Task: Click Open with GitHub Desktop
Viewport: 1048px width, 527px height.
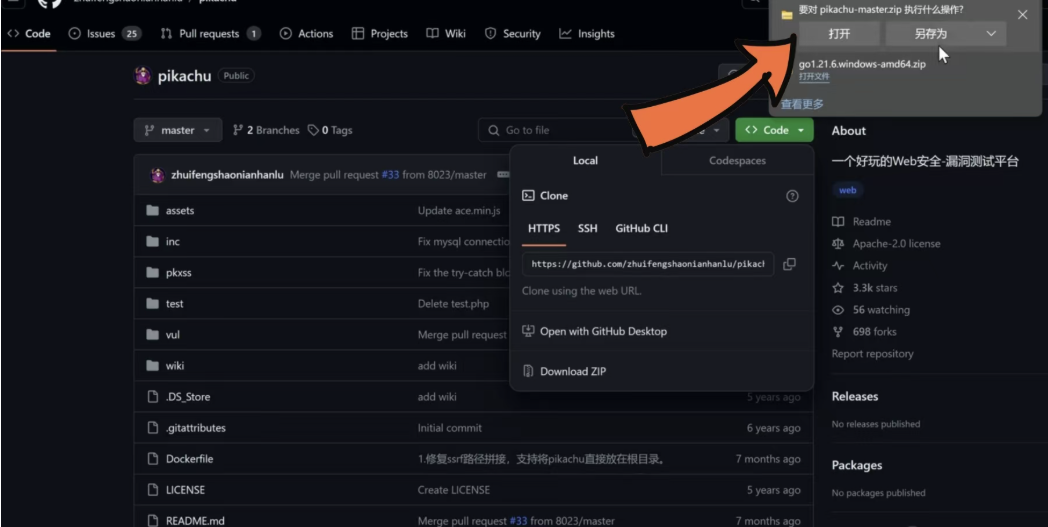Action: pos(595,332)
